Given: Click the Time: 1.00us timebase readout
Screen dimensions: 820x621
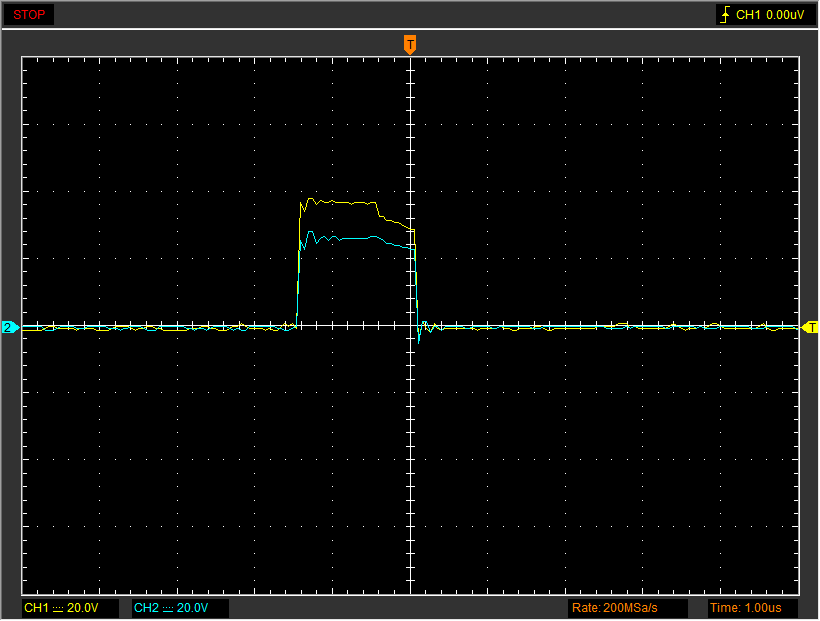Looking at the screenshot, I should pos(753,608).
